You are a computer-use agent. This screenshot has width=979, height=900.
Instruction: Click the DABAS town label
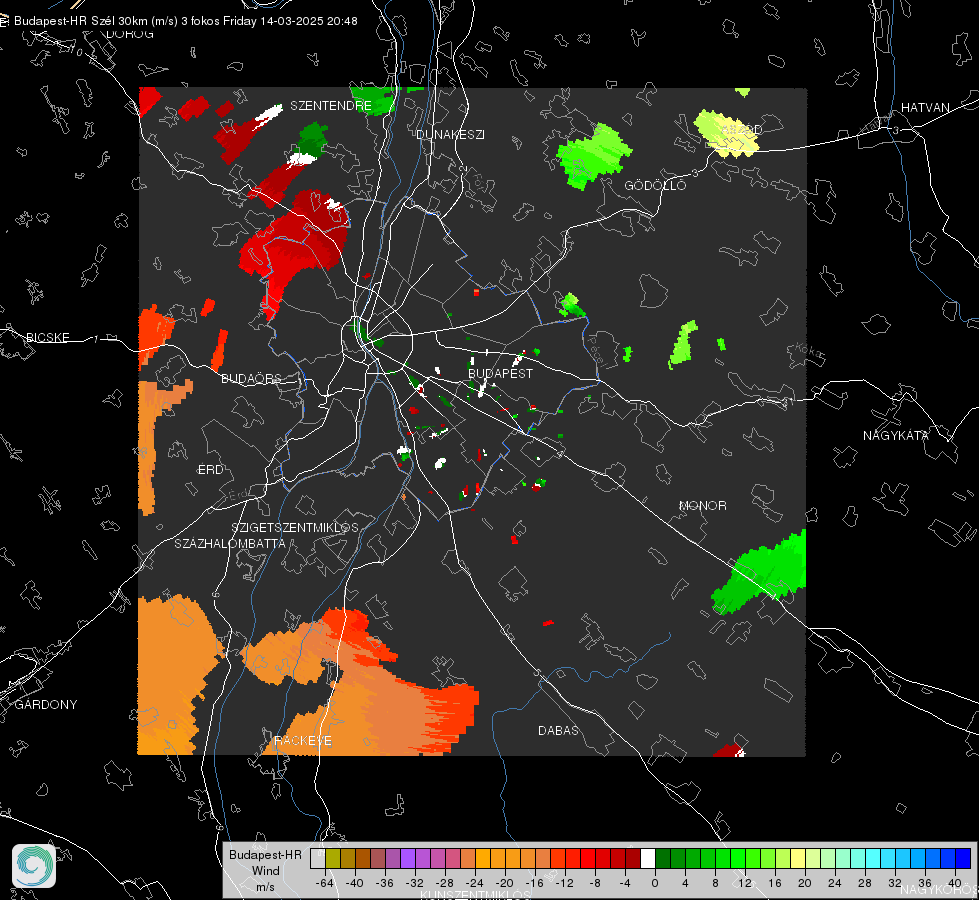(558, 730)
